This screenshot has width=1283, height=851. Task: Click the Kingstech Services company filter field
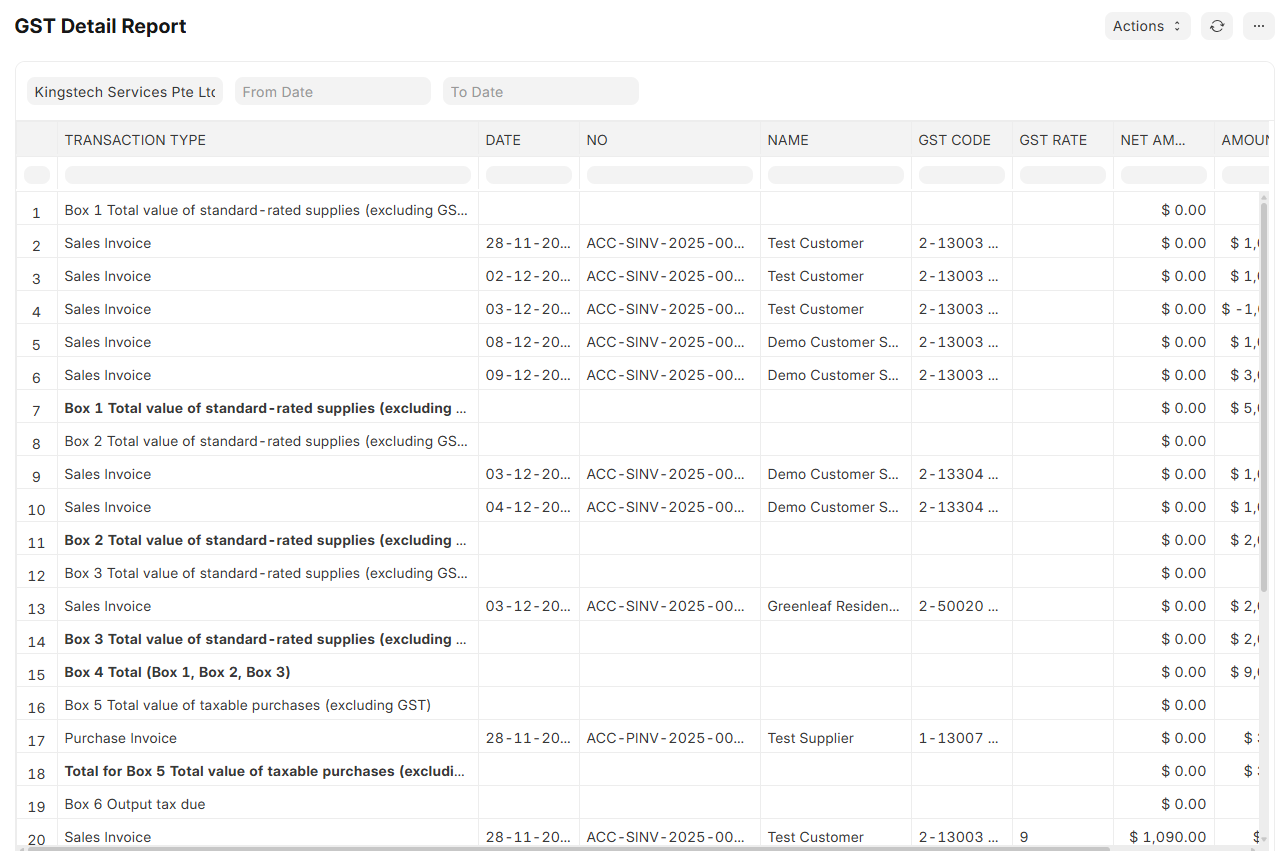pos(125,92)
